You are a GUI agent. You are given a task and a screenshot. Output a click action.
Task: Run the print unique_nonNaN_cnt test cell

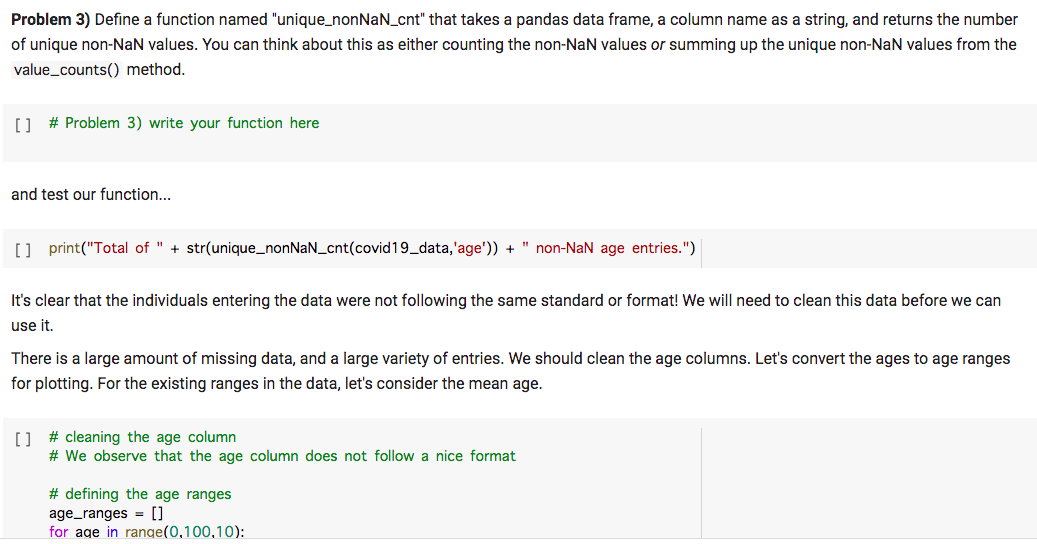point(22,249)
